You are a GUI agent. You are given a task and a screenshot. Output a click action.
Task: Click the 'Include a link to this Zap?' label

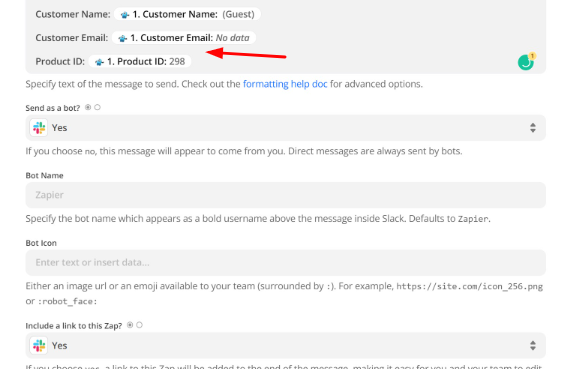(x=74, y=326)
